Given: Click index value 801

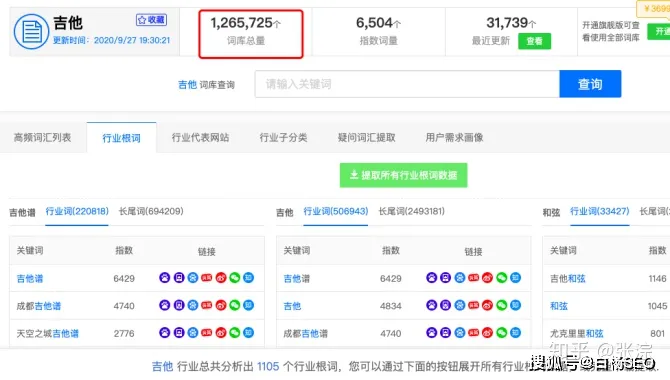Looking at the screenshot, I should pos(658,333).
